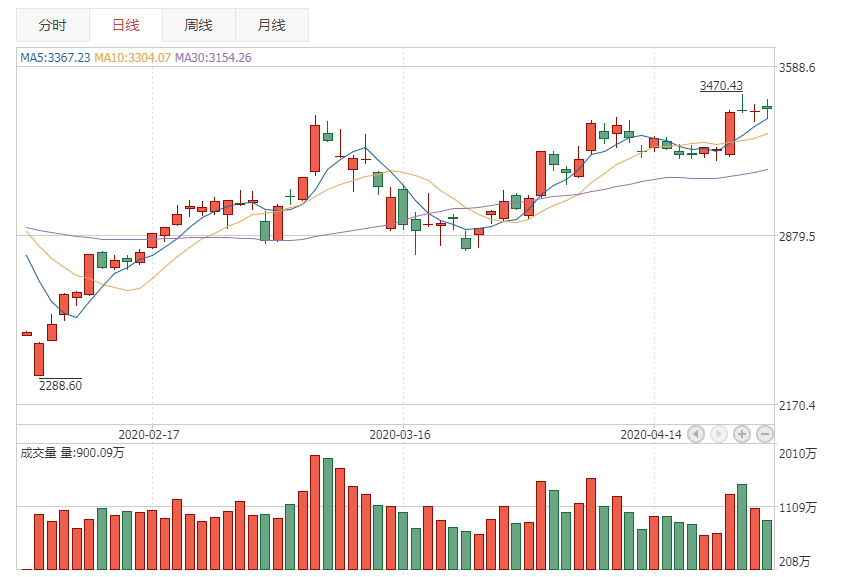
Task: Click the 2879.5 price axis value
Action: pyautogui.click(x=797, y=237)
